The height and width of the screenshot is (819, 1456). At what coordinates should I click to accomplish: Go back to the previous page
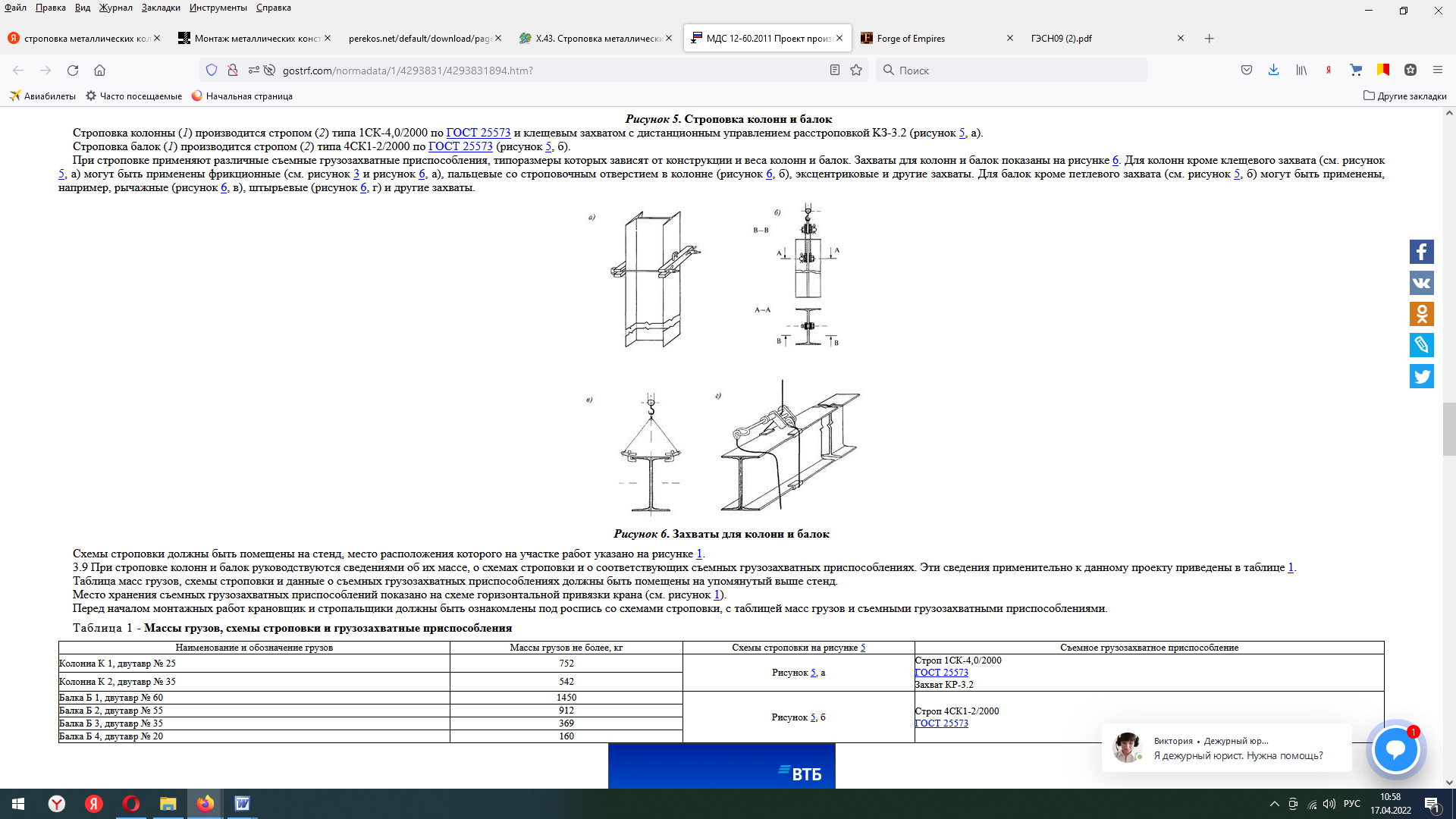click(x=18, y=70)
